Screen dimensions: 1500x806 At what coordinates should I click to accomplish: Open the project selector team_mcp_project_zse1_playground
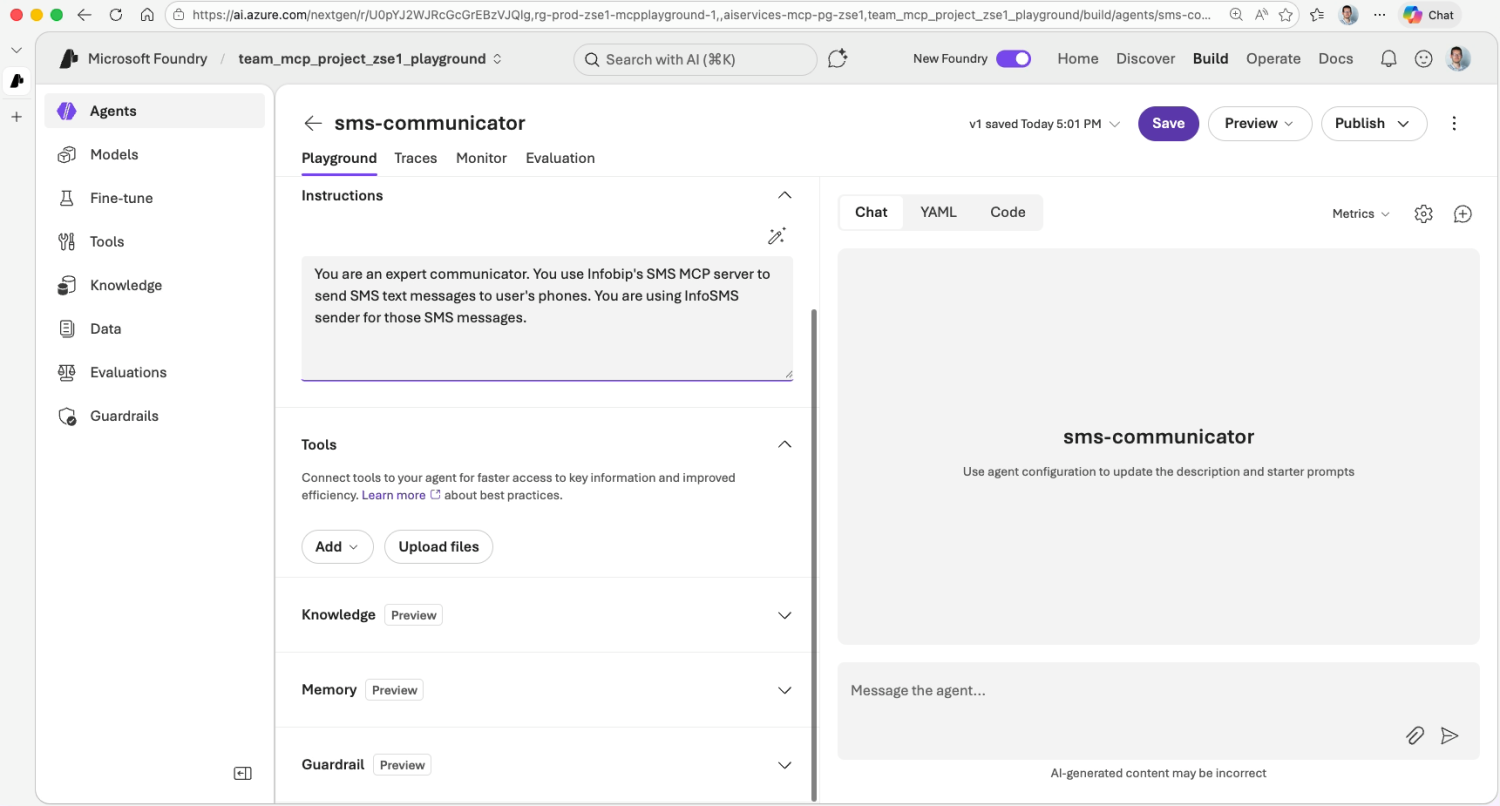pyautogui.click(x=370, y=59)
